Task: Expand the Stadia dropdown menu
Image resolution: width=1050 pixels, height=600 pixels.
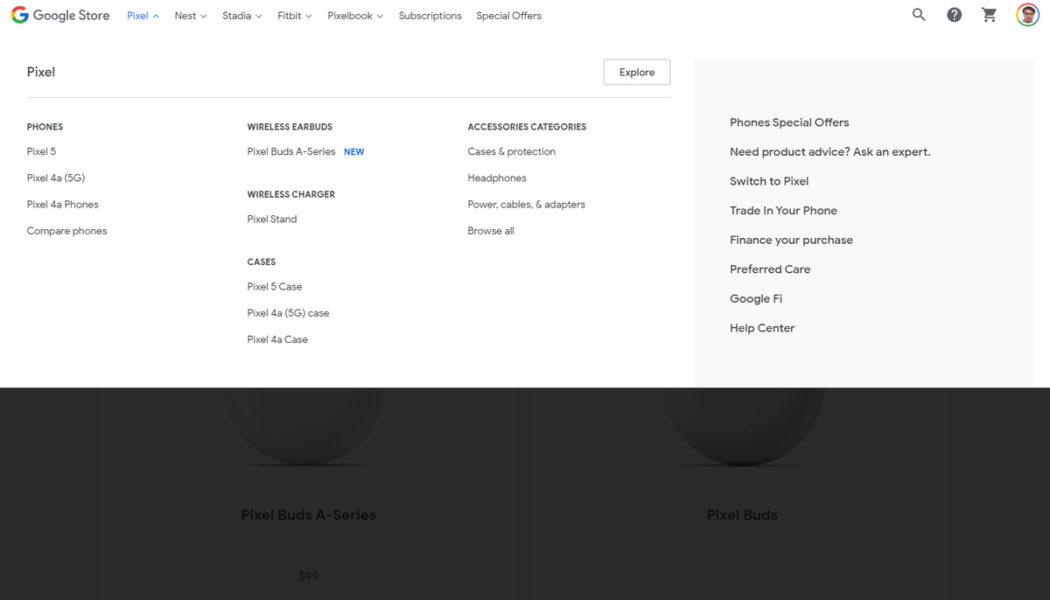Action: click(x=242, y=16)
